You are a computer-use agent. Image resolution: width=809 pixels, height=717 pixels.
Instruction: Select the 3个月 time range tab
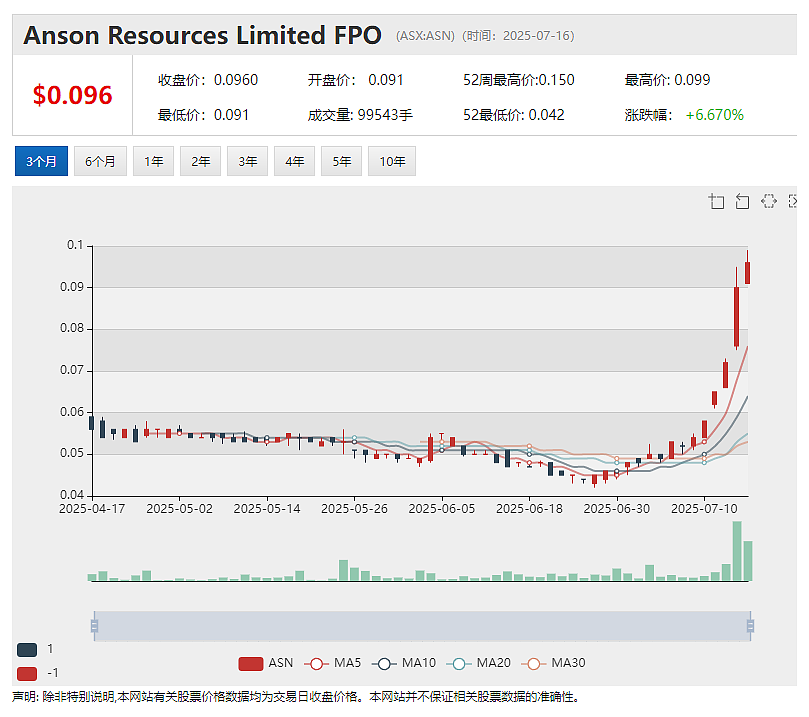(41, 161)
